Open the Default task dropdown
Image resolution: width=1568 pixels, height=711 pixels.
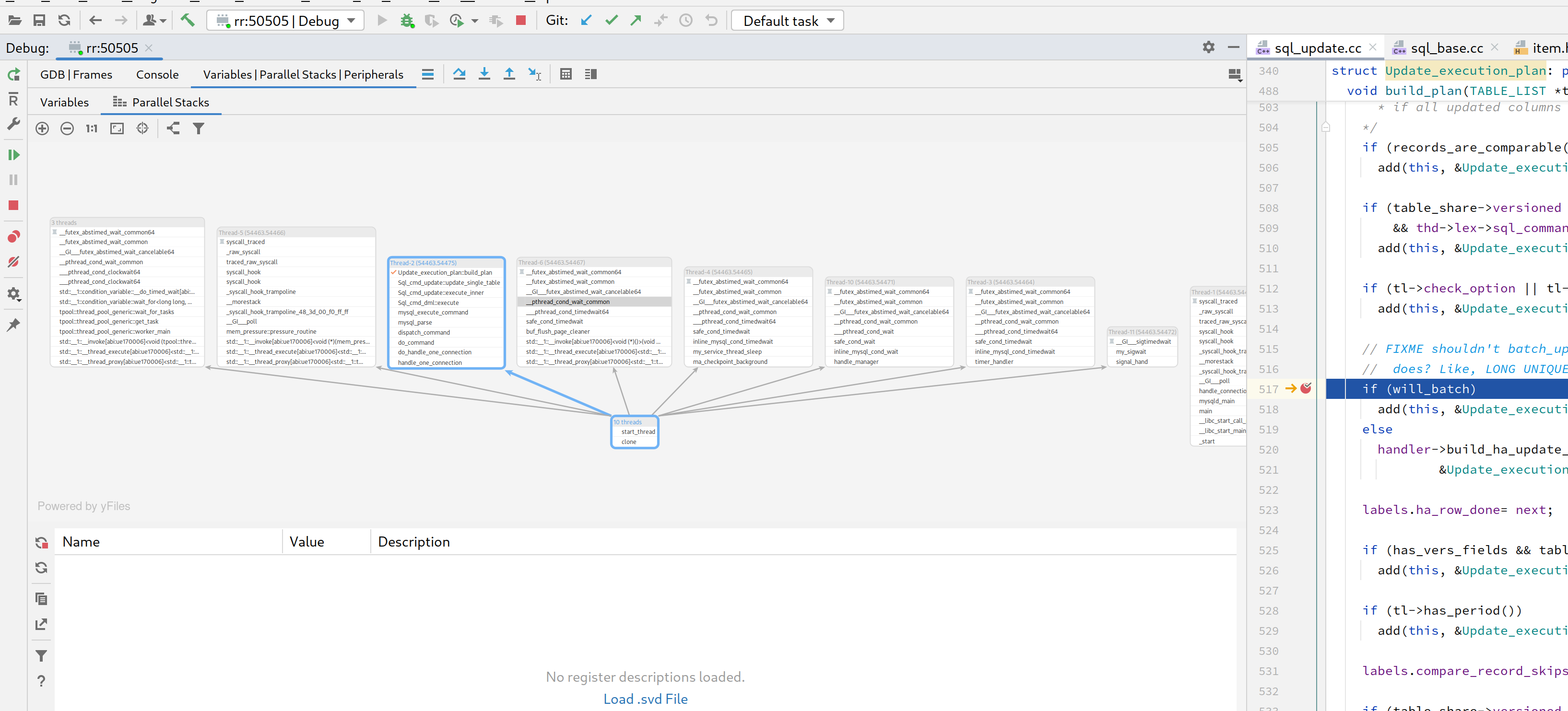(x=787, y=21)
